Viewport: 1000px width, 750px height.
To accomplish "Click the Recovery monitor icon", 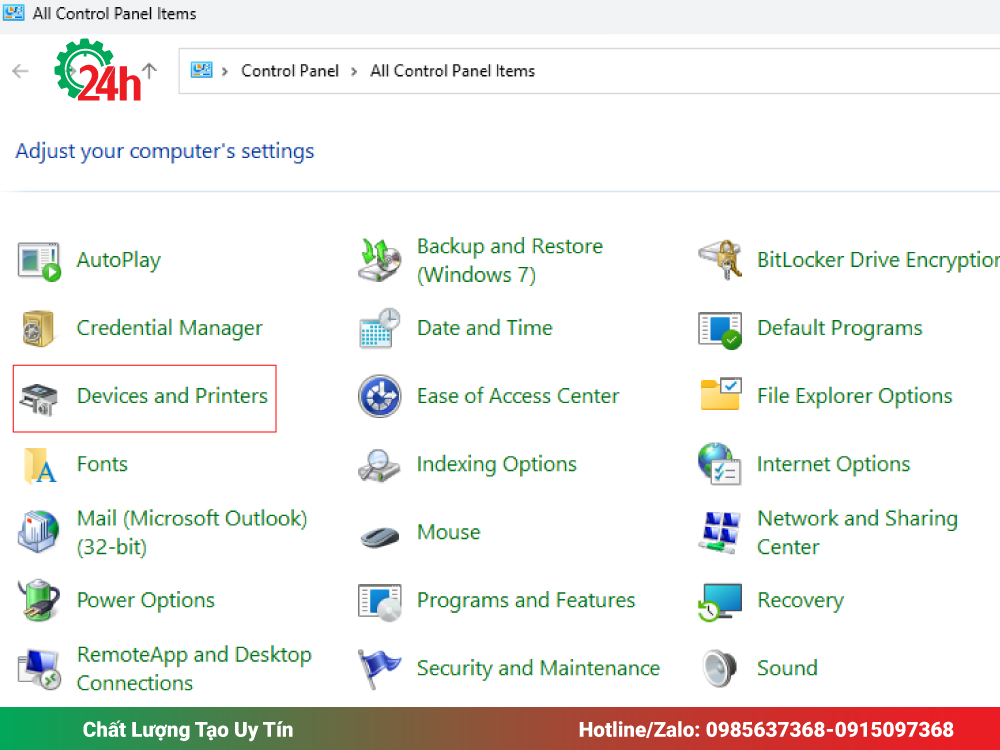I will point(720,601).
